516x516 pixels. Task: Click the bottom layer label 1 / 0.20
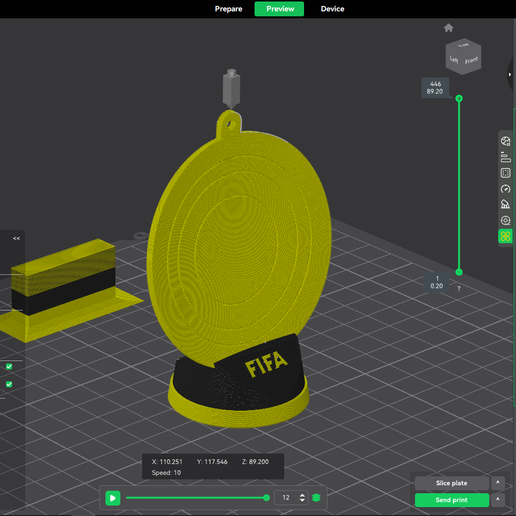click(x=436, y=282)
